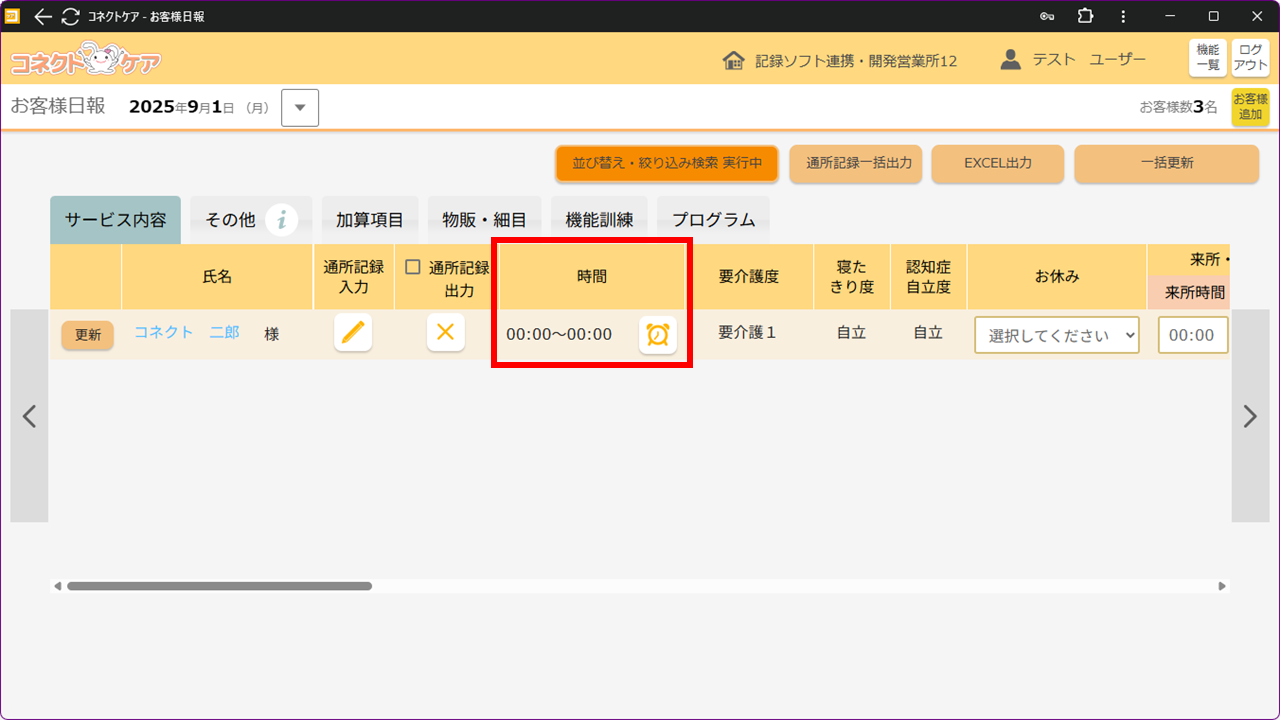Reload page with the refresh icon

pyautogui.click(x=70, y=16)
